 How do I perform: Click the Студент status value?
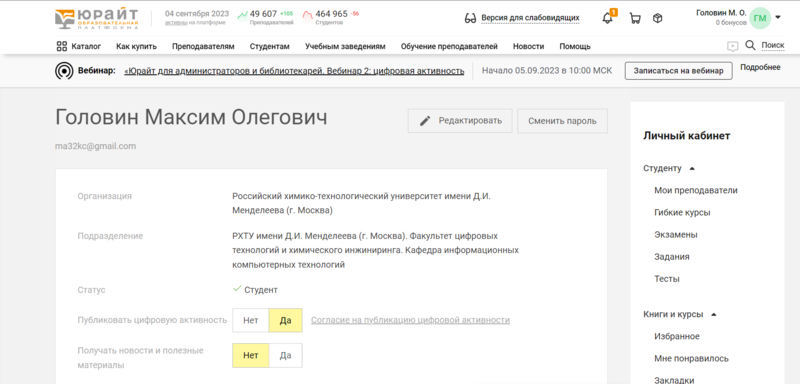(x=261, y=290)
